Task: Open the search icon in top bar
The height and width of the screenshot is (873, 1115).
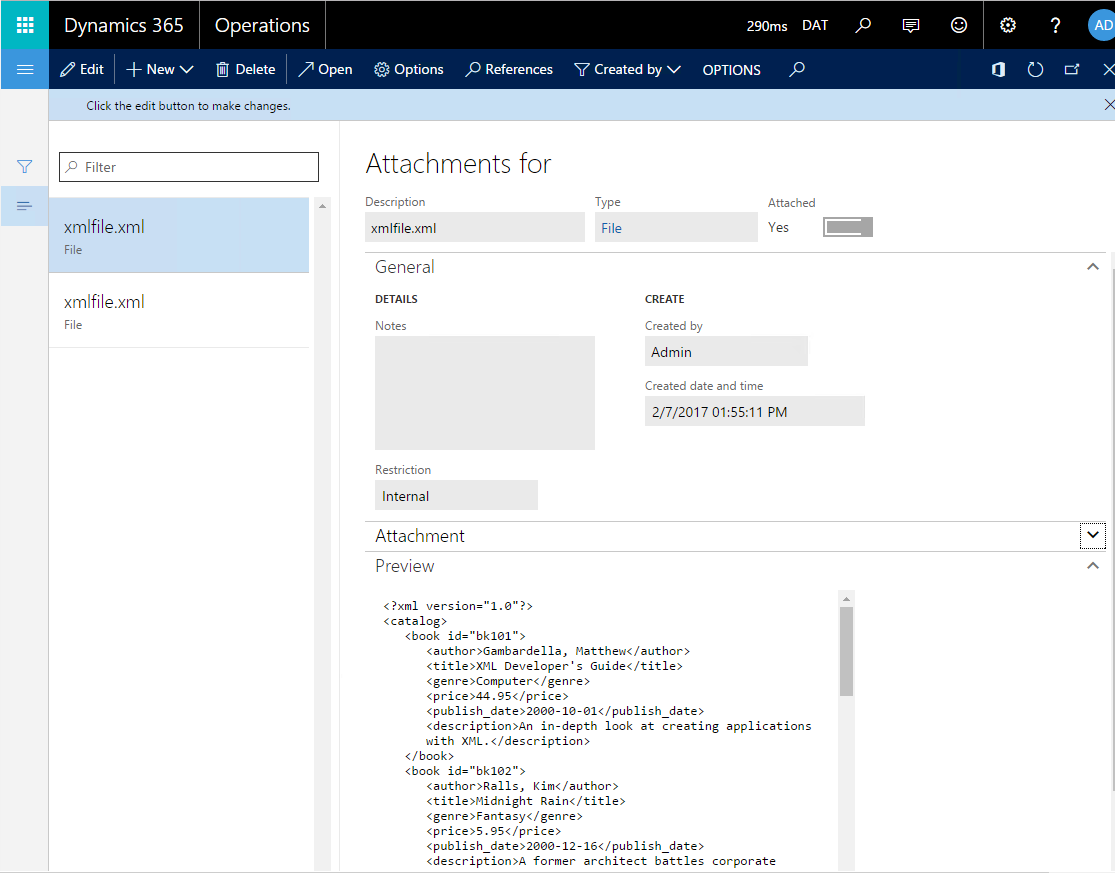Action: (863, 25)
